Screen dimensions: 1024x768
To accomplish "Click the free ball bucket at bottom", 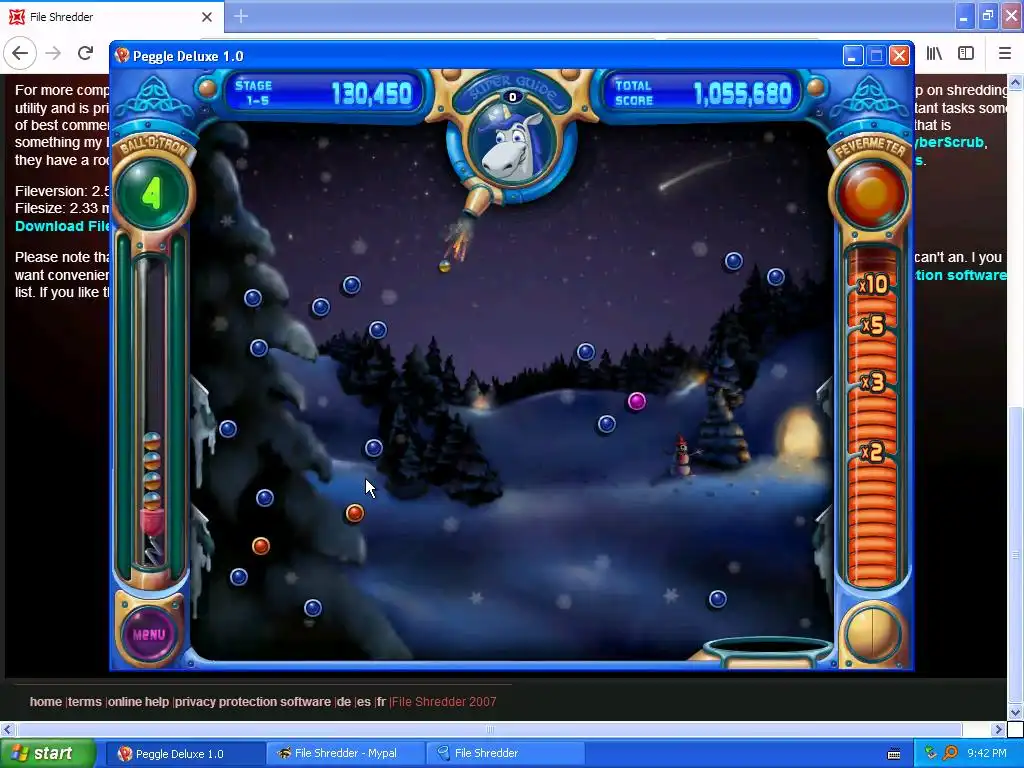I will point(768,652).
